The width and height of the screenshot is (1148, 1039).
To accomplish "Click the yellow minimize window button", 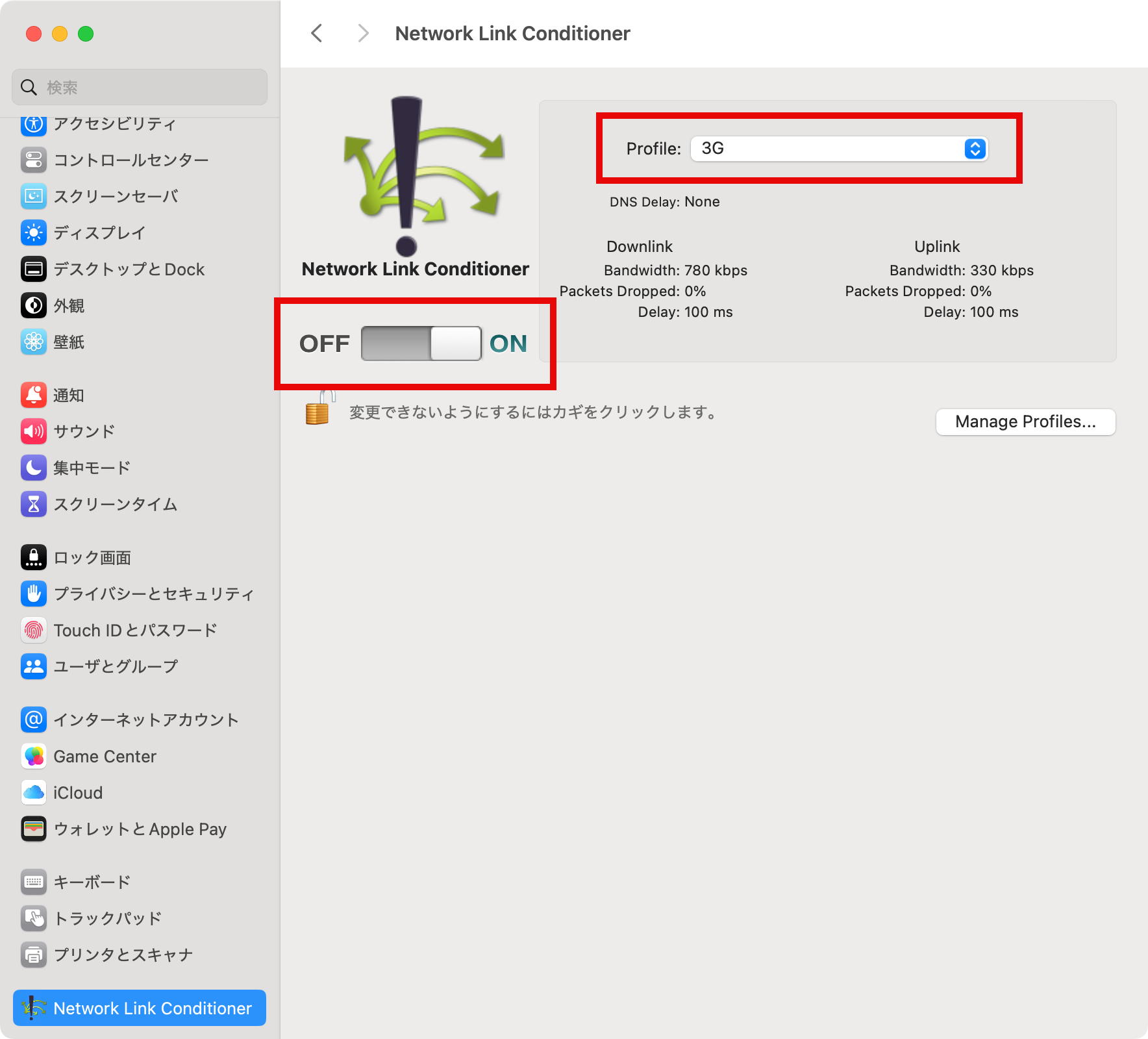I will (60, 34).
